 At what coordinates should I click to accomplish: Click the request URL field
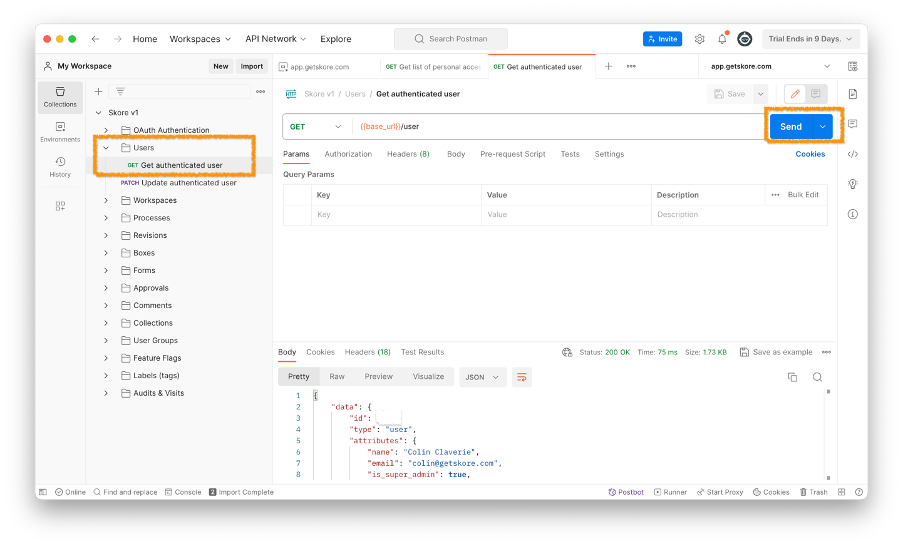(556, 126)
